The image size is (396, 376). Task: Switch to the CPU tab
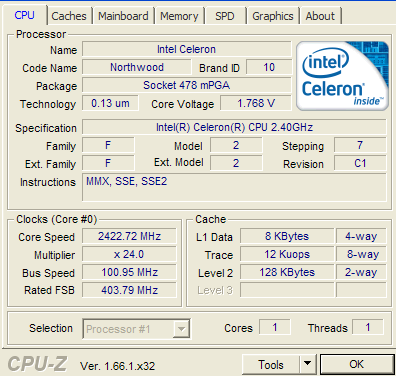coord(24,15)
